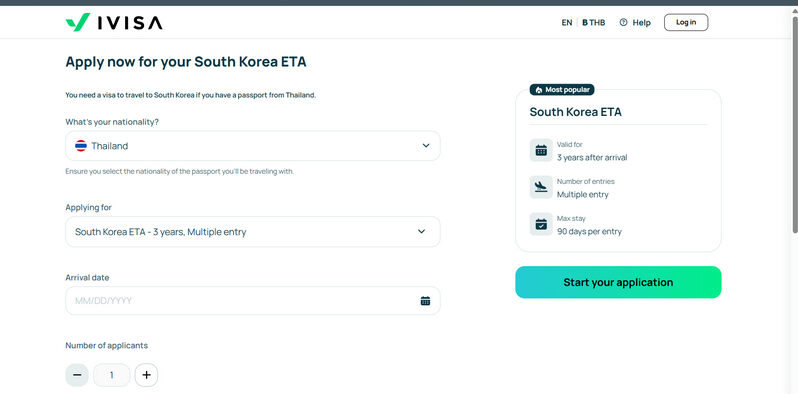The height and width of the screenshot is (394, 798).
Task: Click the Apply now for your South Korea ETA heading
Action: click(186, 62)
